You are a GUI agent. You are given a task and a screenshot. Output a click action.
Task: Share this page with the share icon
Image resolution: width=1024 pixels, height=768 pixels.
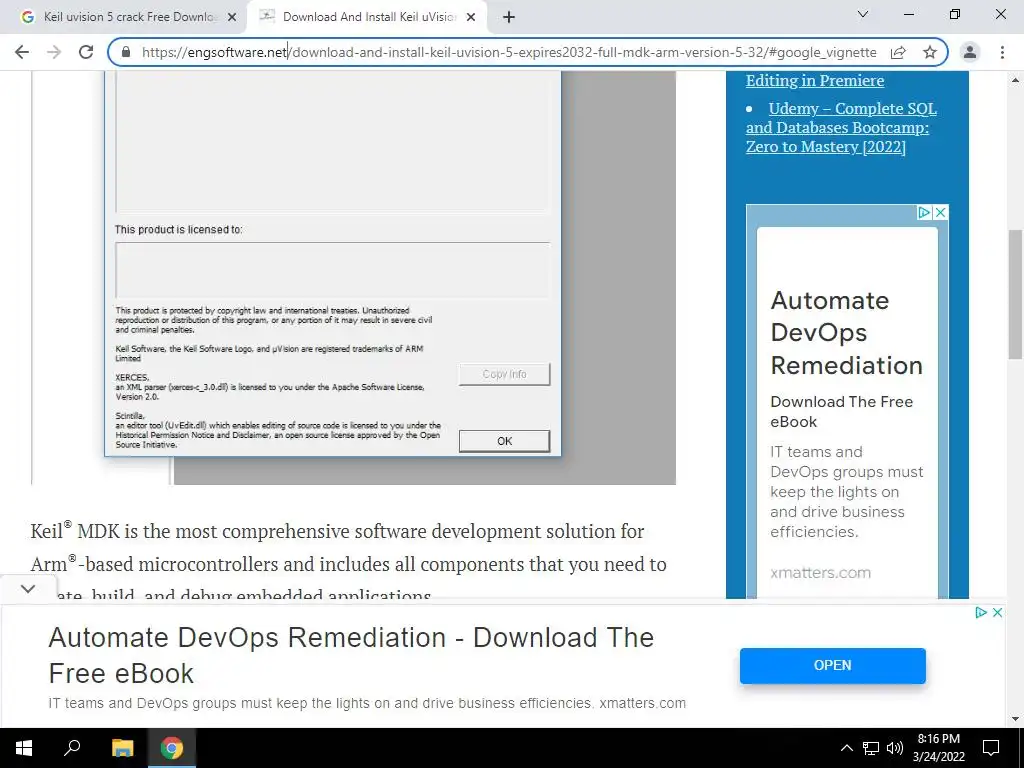tap(898, 52)
